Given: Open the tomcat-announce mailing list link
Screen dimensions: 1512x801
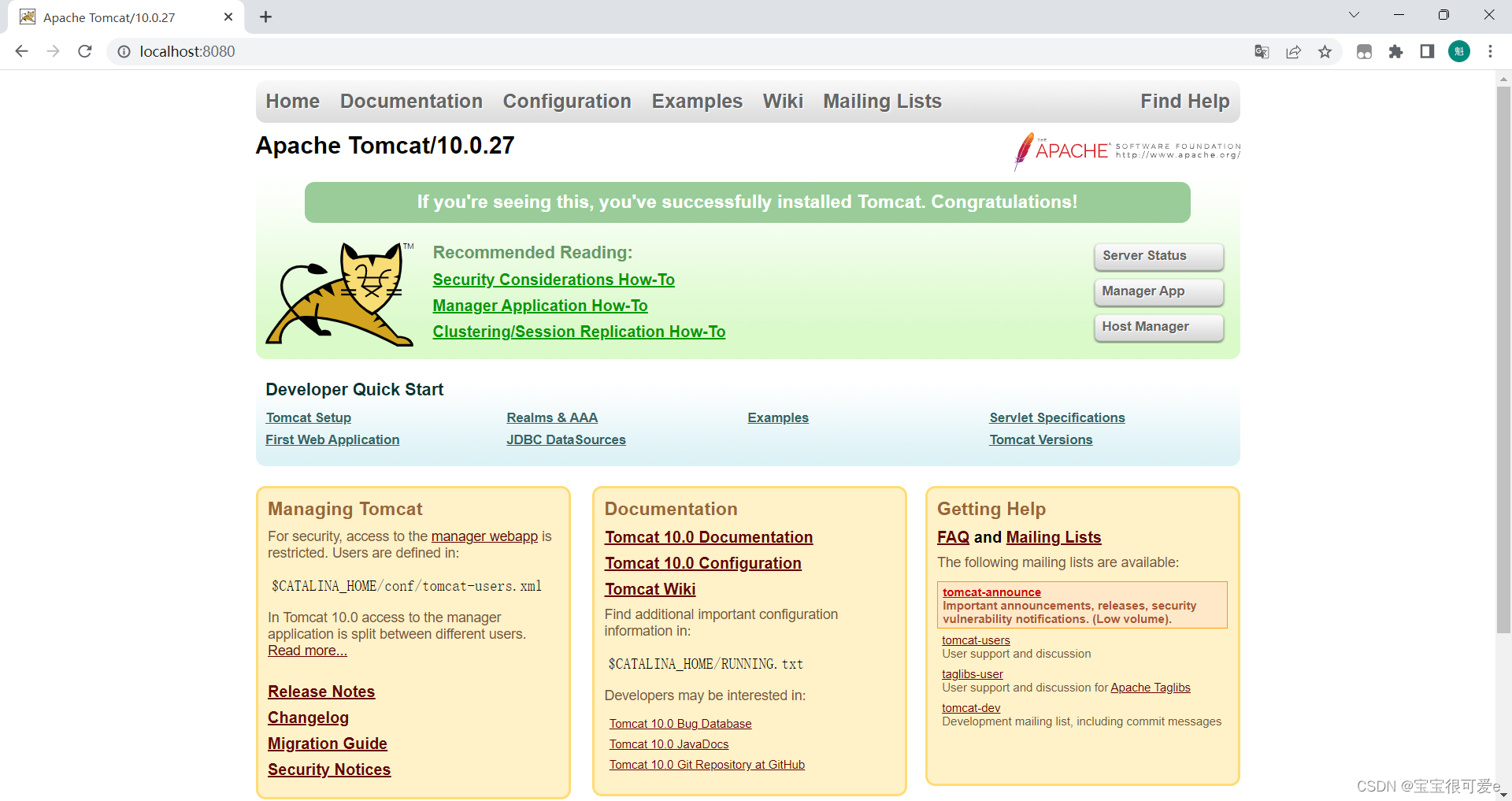Looking at the screenshot, I should [991, 592].
